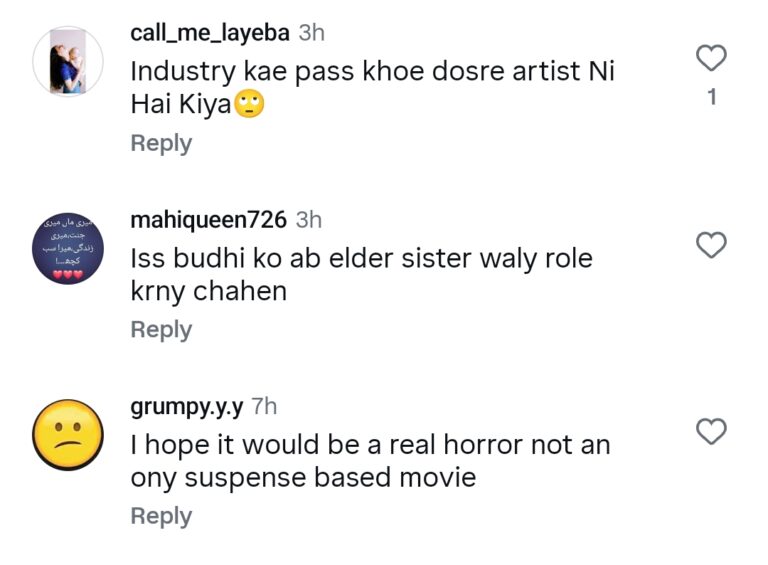Reply to grumpy.y.y's comment

161,516
